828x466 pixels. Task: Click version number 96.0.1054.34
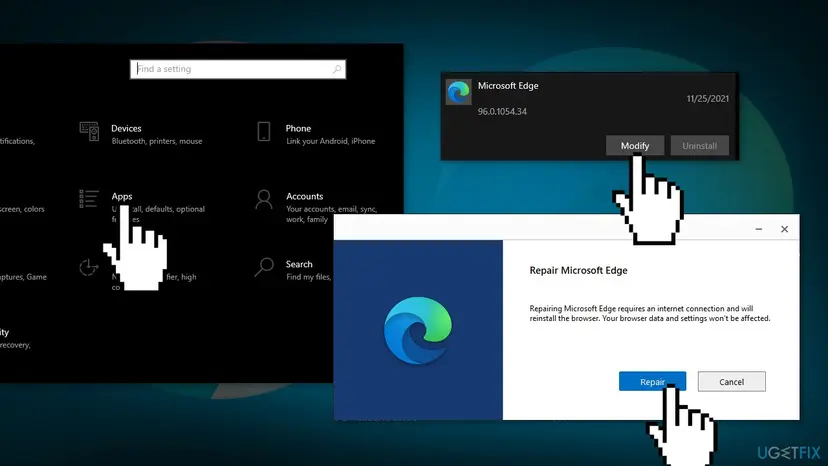(x=502, y=111)
